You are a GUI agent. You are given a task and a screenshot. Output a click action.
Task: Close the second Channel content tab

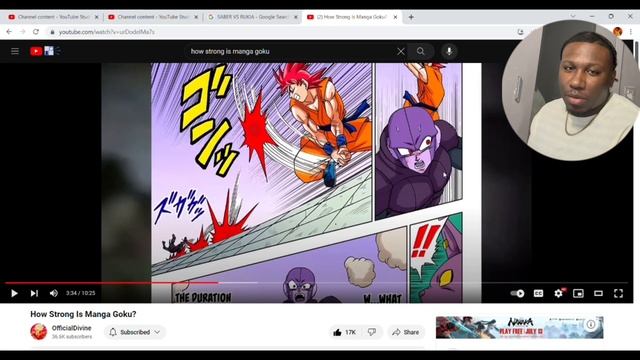point(196,17)
